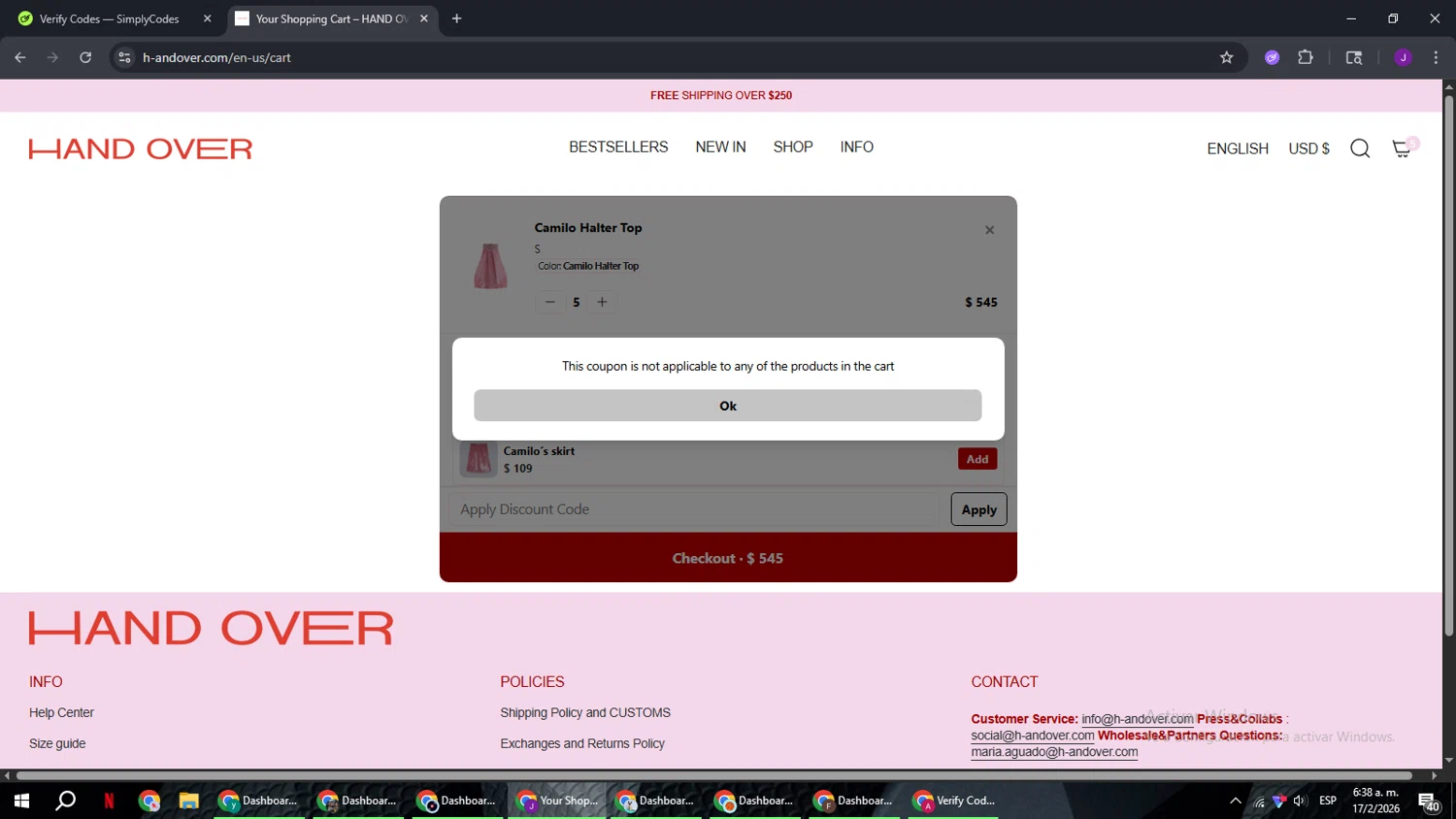Image resolution: width=1456 pixels, height=819 pixels.
Task: Click Ok in the coupon dialog
Action: click(x=728, y=406)
